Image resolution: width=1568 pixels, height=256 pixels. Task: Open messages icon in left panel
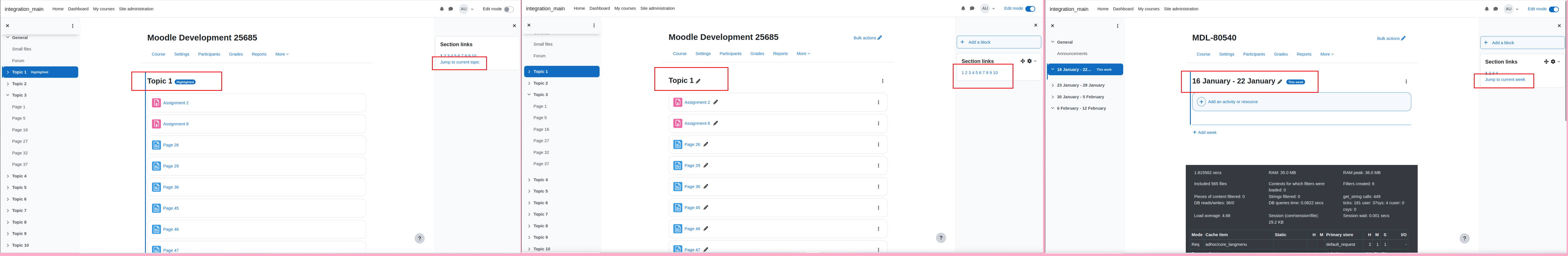tap(450, 9)
